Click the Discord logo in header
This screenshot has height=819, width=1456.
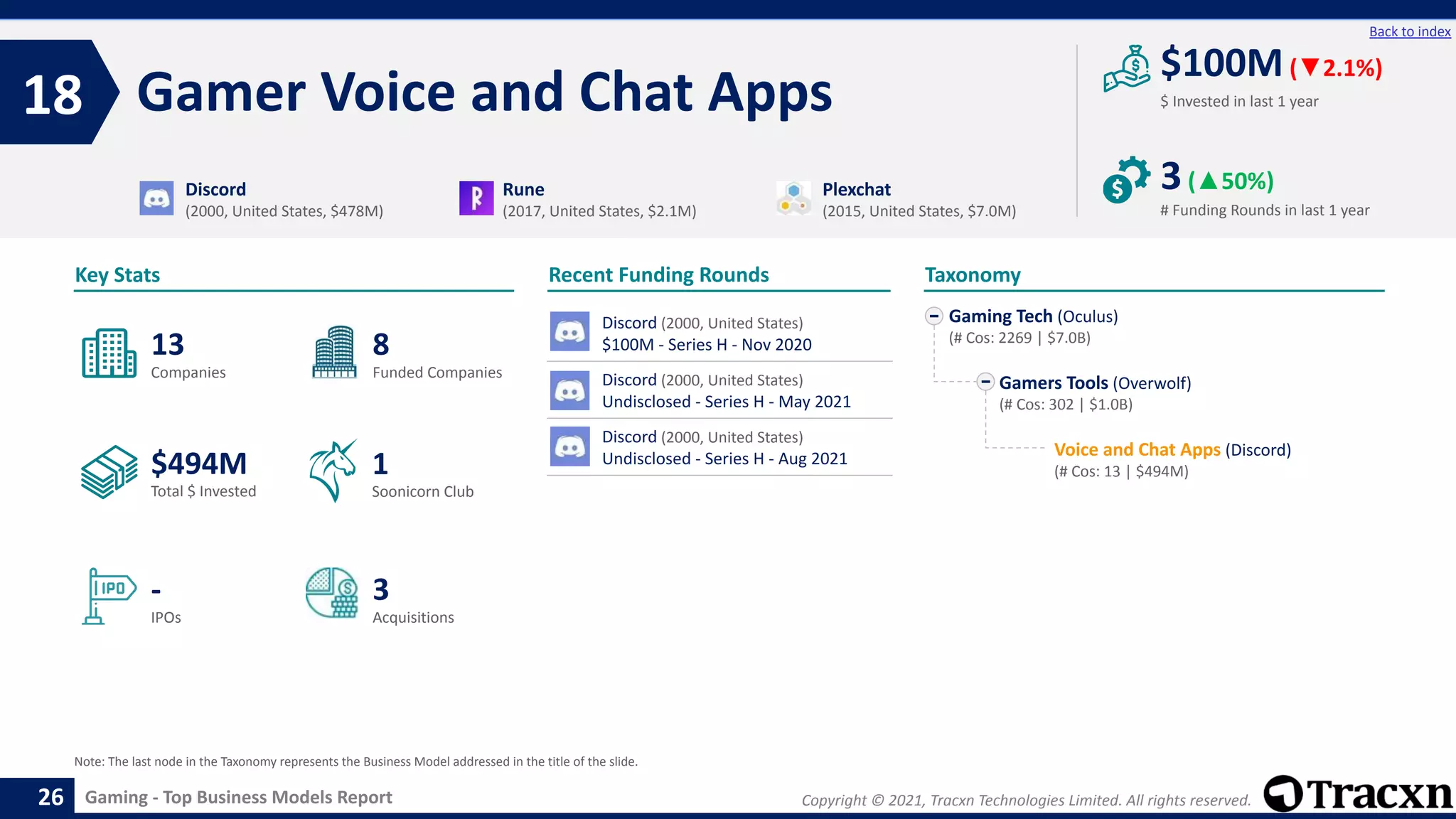[x=156, y=198]
